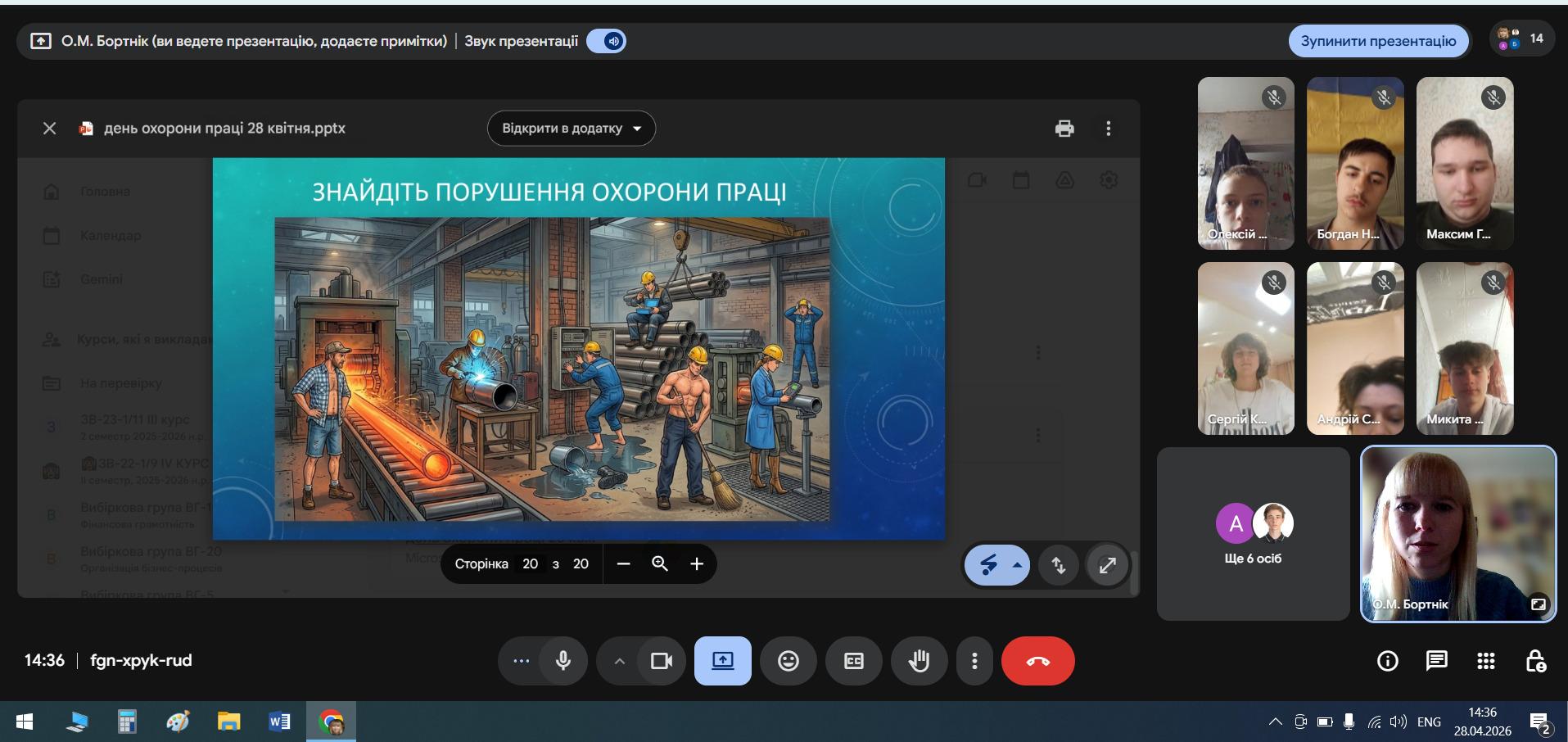Print the presentation file

[1064, 129]
